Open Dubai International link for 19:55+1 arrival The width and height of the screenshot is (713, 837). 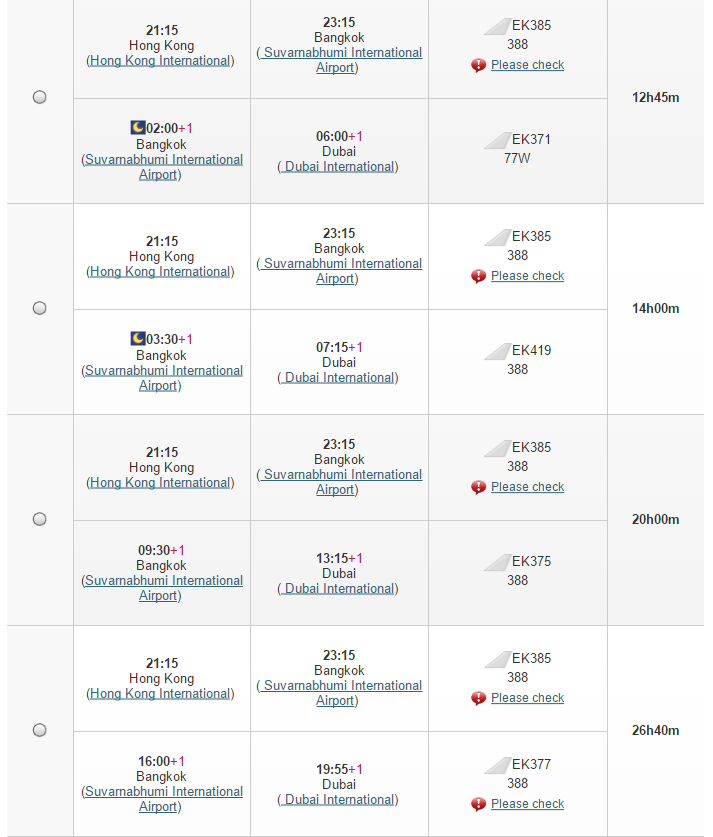(339, 799)
